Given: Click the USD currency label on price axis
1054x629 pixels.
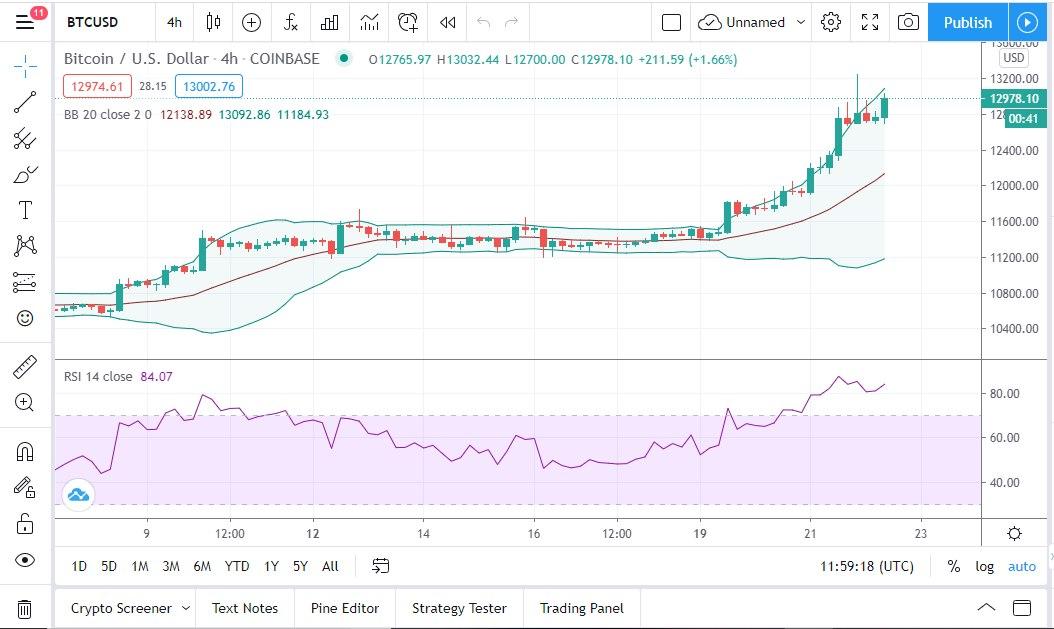Looking at the screenshot, I should pyautogui.click(x=1014, y=58).
